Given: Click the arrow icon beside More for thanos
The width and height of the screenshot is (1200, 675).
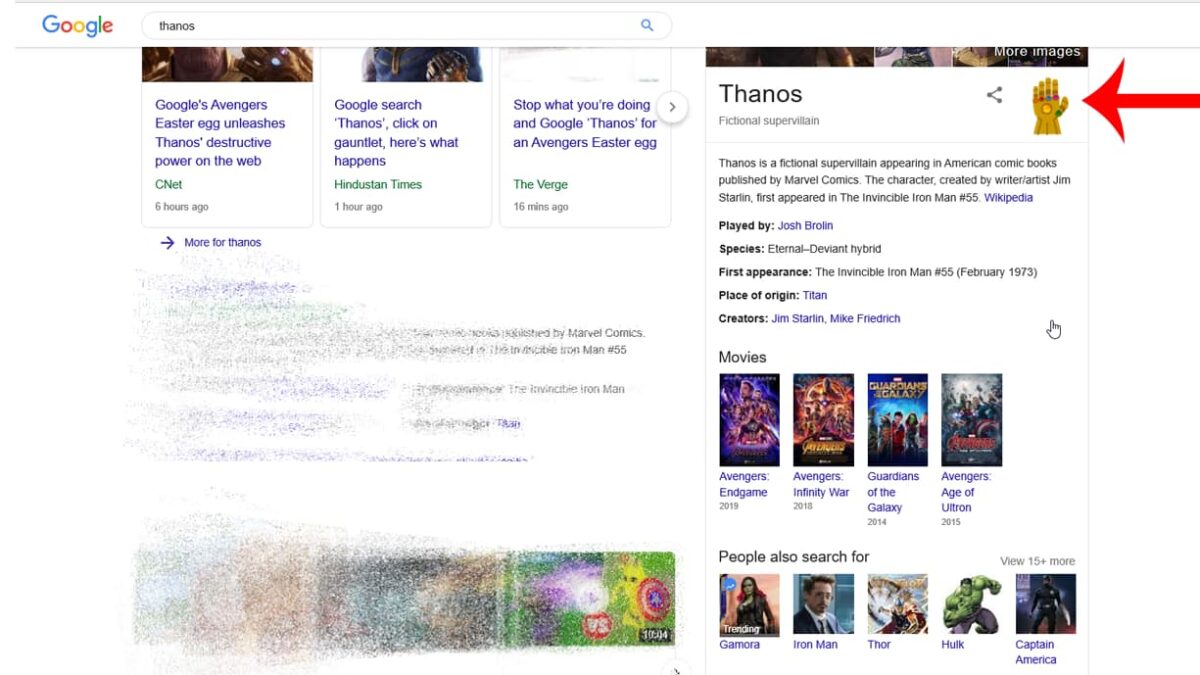Looking at the screenshot, I should (167, 242).
